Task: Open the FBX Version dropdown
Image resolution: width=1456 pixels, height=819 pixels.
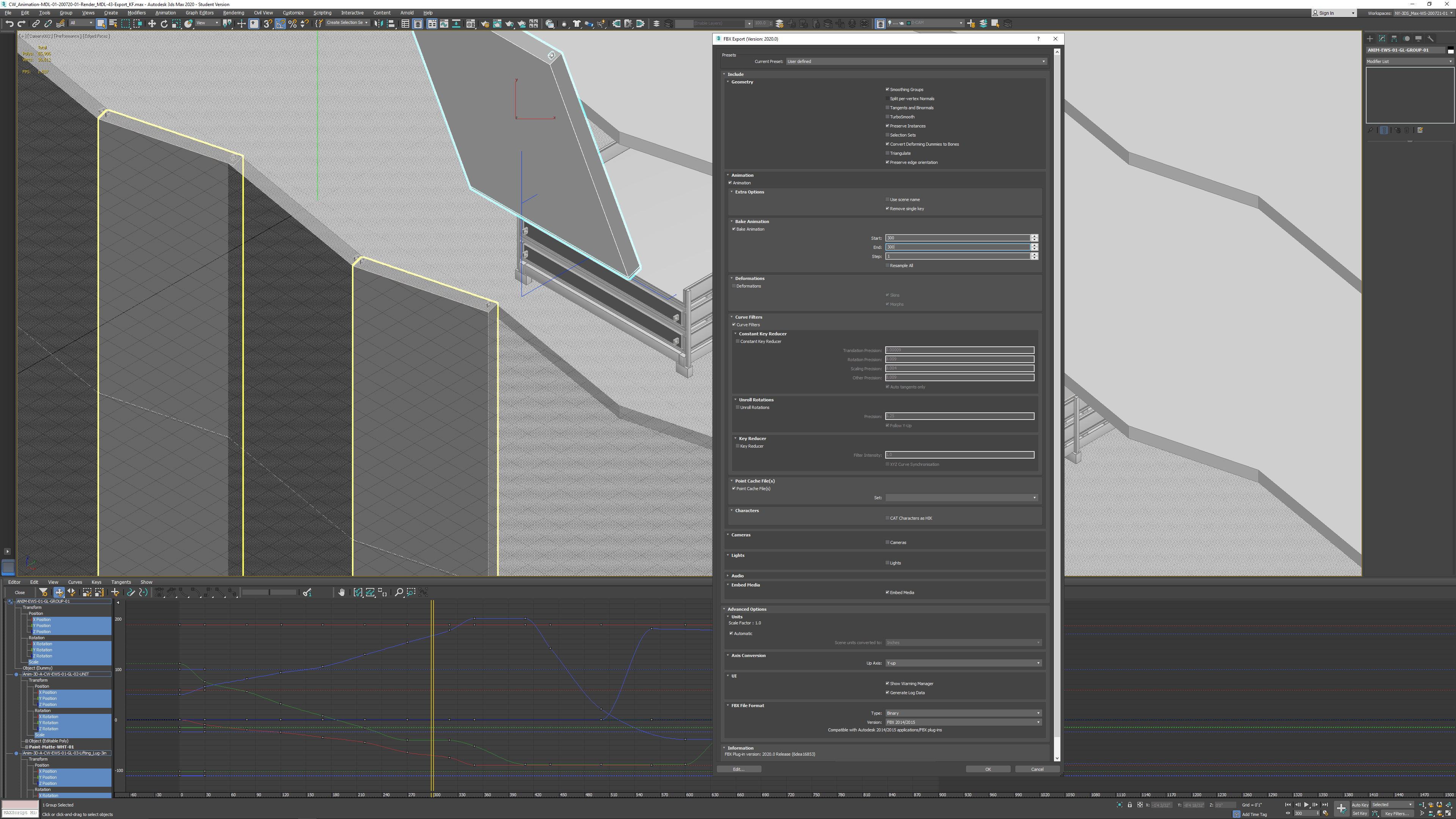Action: [963, 722]
